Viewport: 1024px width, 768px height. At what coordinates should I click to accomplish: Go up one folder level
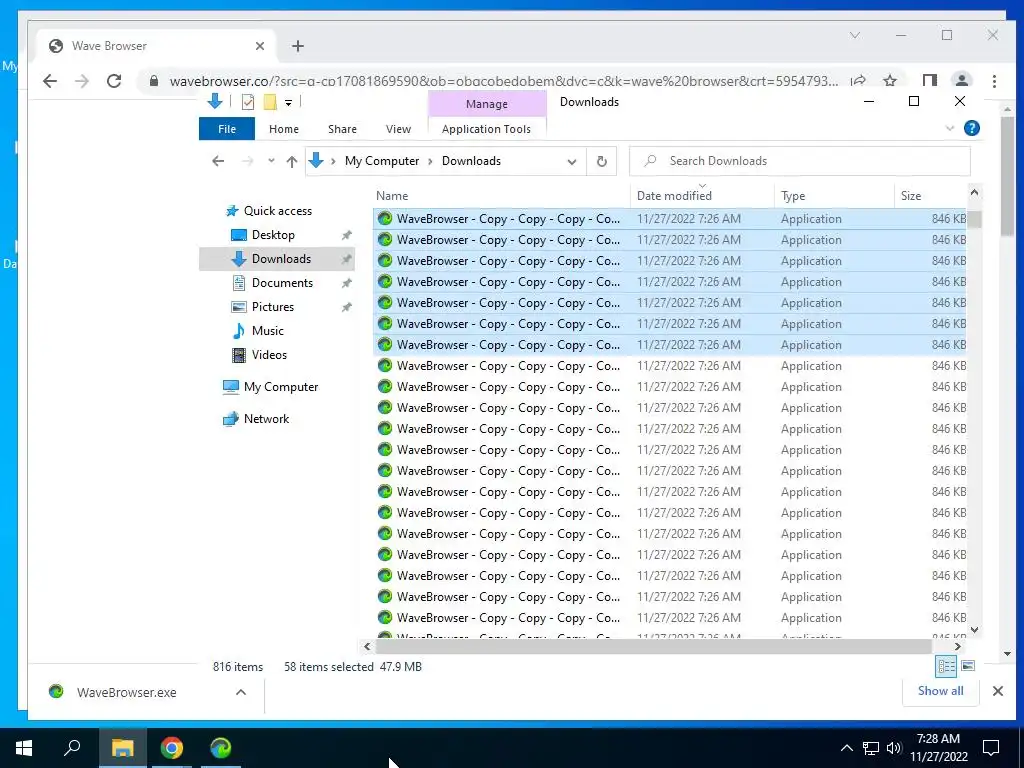click(x=292, y=161)
